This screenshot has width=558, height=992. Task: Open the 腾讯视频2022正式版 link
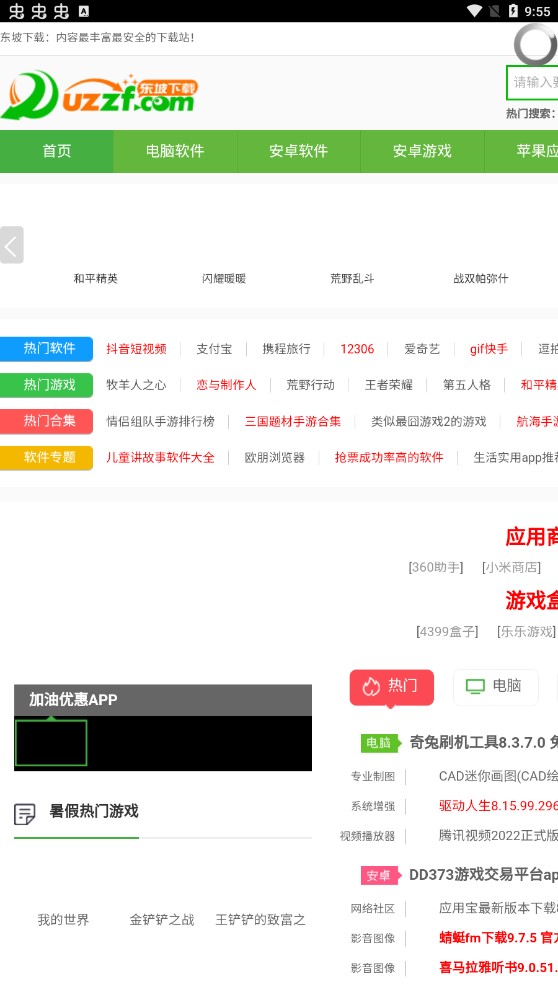click(499, 836)
